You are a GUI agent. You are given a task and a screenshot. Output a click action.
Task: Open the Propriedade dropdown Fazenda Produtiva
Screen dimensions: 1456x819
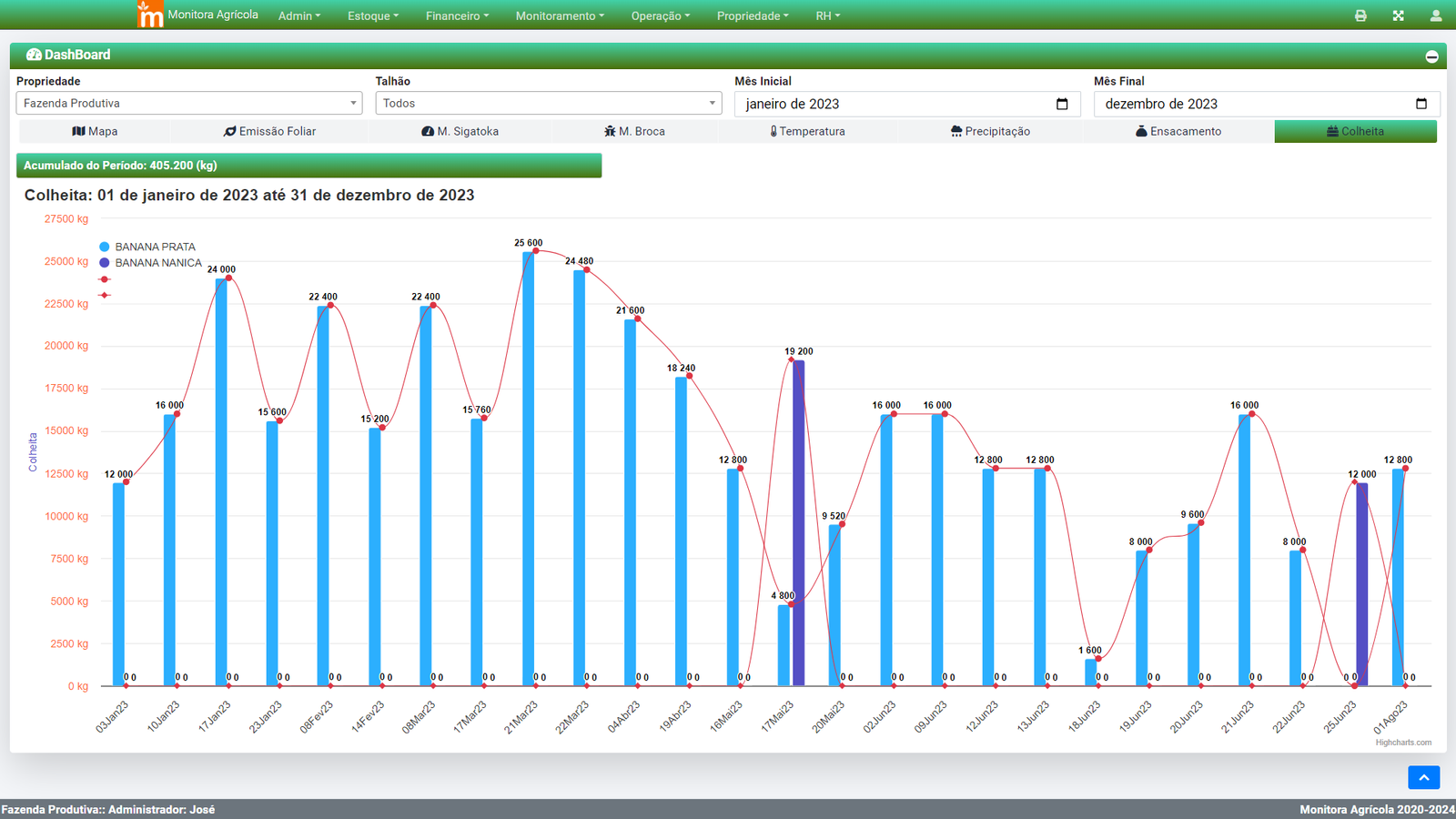point(189,104)
